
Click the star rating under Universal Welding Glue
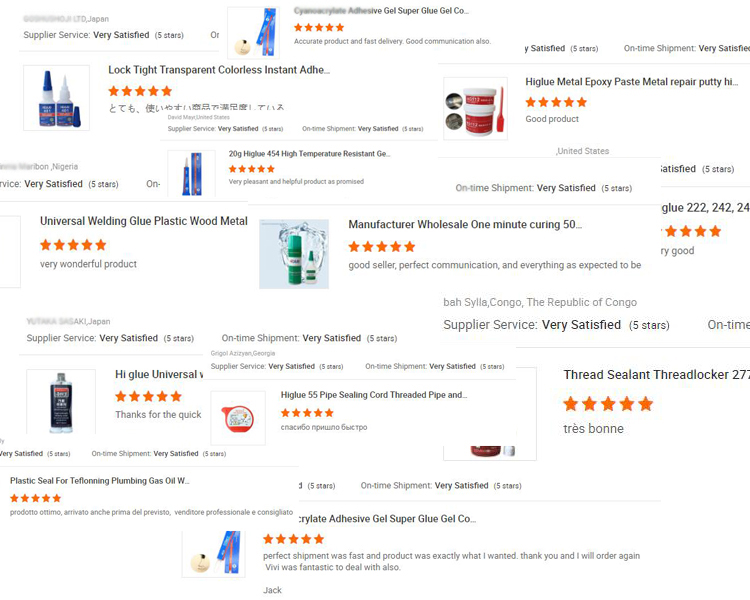tap(73, 245)
